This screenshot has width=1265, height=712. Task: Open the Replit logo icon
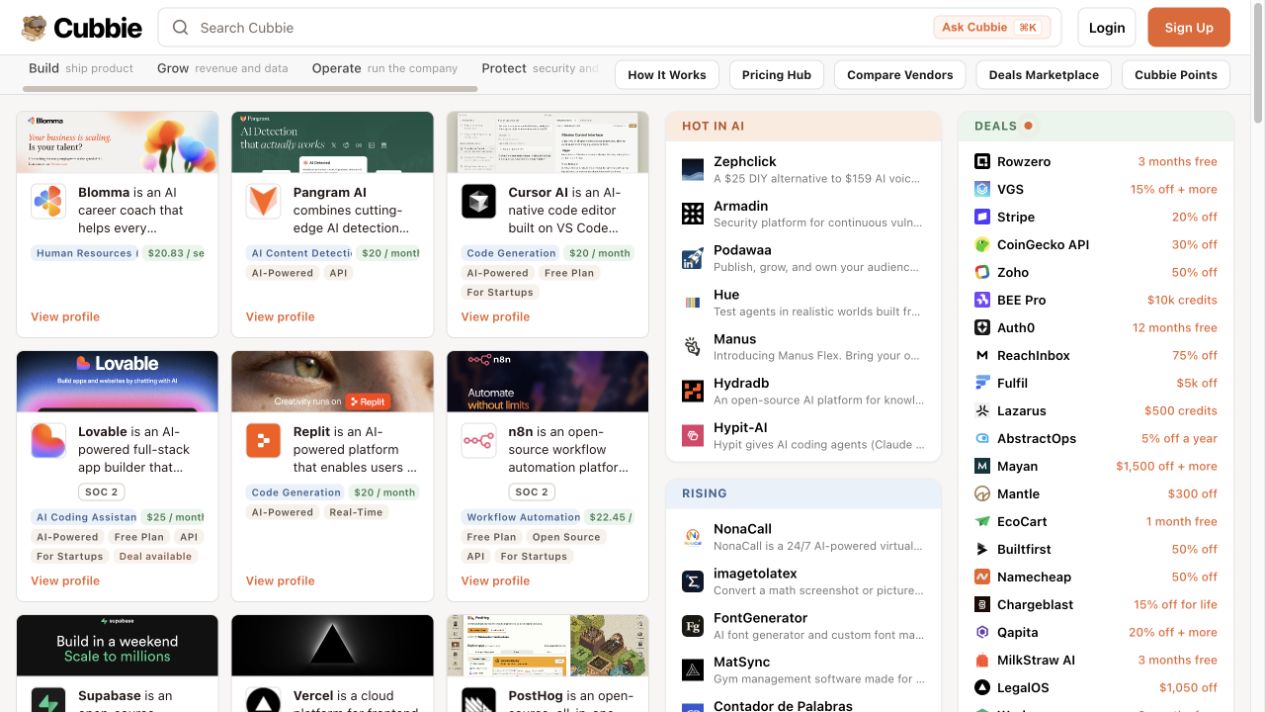coord(263,441)
